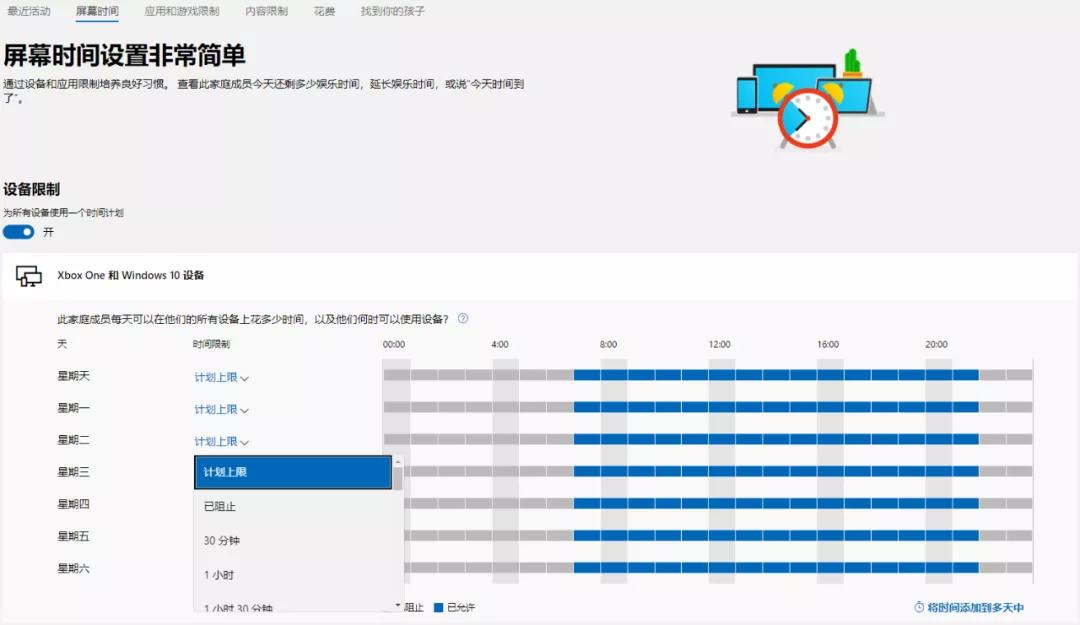This screenshot has height=625, width=1080.
Task: Switch to the 最近活动 tab
Action: [x=29, y=11]
